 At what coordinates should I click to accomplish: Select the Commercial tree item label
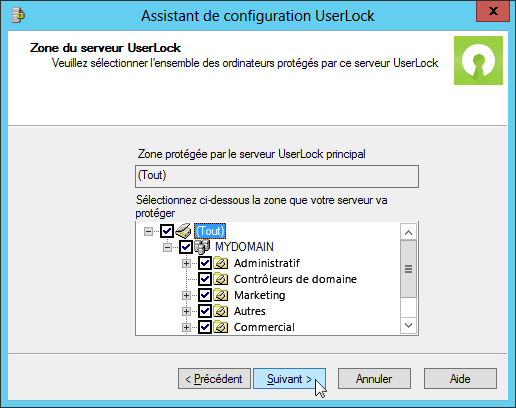tap(264, 327)
